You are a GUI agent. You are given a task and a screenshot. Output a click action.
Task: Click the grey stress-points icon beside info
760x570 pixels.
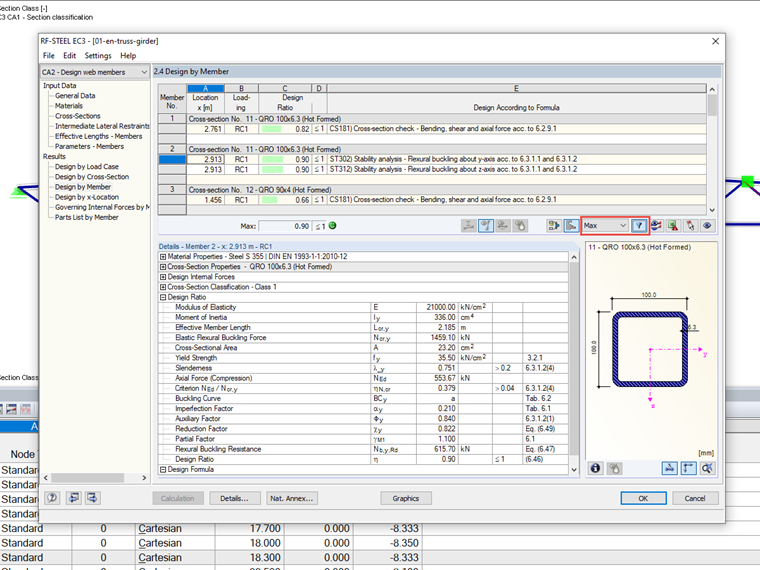(614, 468)
